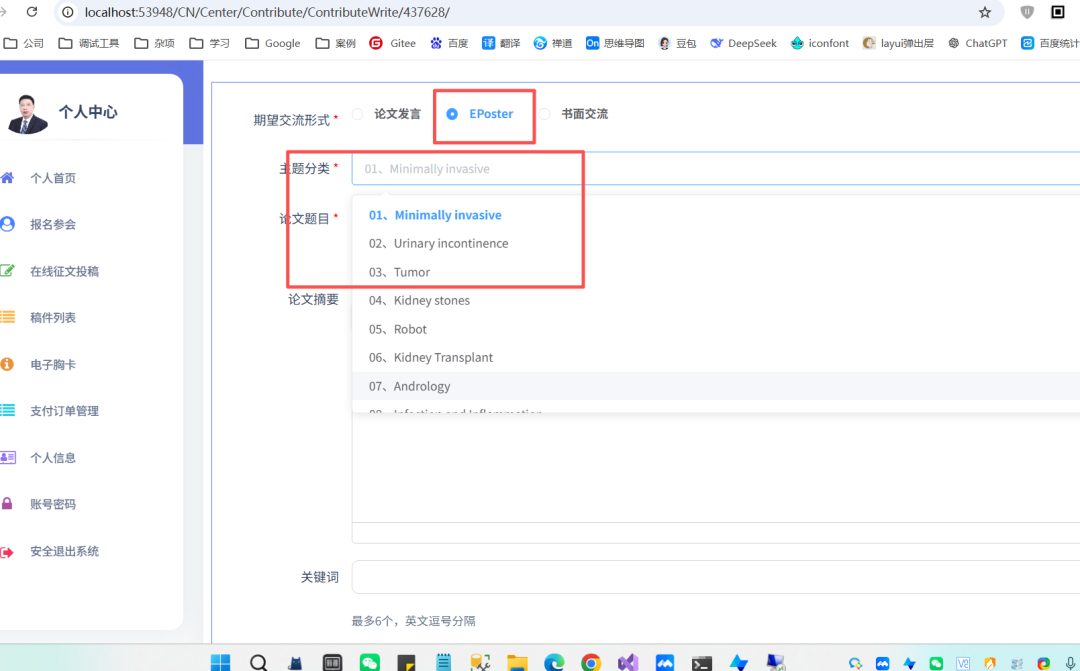Viewport: 1080px width, 671px height.
Task: Click the home icon beside 个人首页
Action: tap(7, 178)
